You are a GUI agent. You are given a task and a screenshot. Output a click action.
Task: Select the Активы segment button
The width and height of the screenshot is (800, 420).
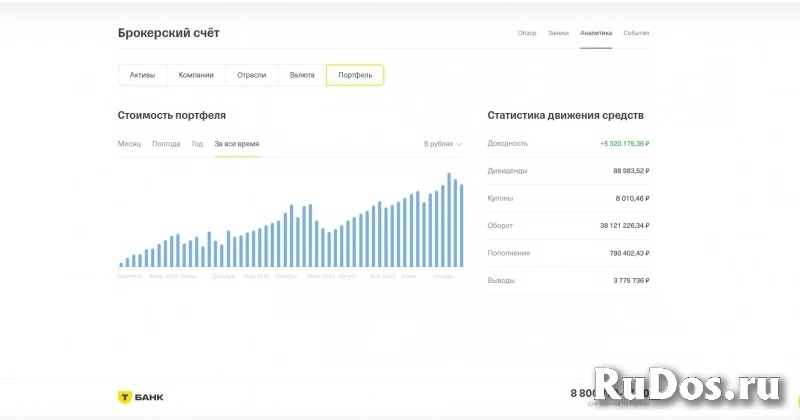[x=143, y=75]
